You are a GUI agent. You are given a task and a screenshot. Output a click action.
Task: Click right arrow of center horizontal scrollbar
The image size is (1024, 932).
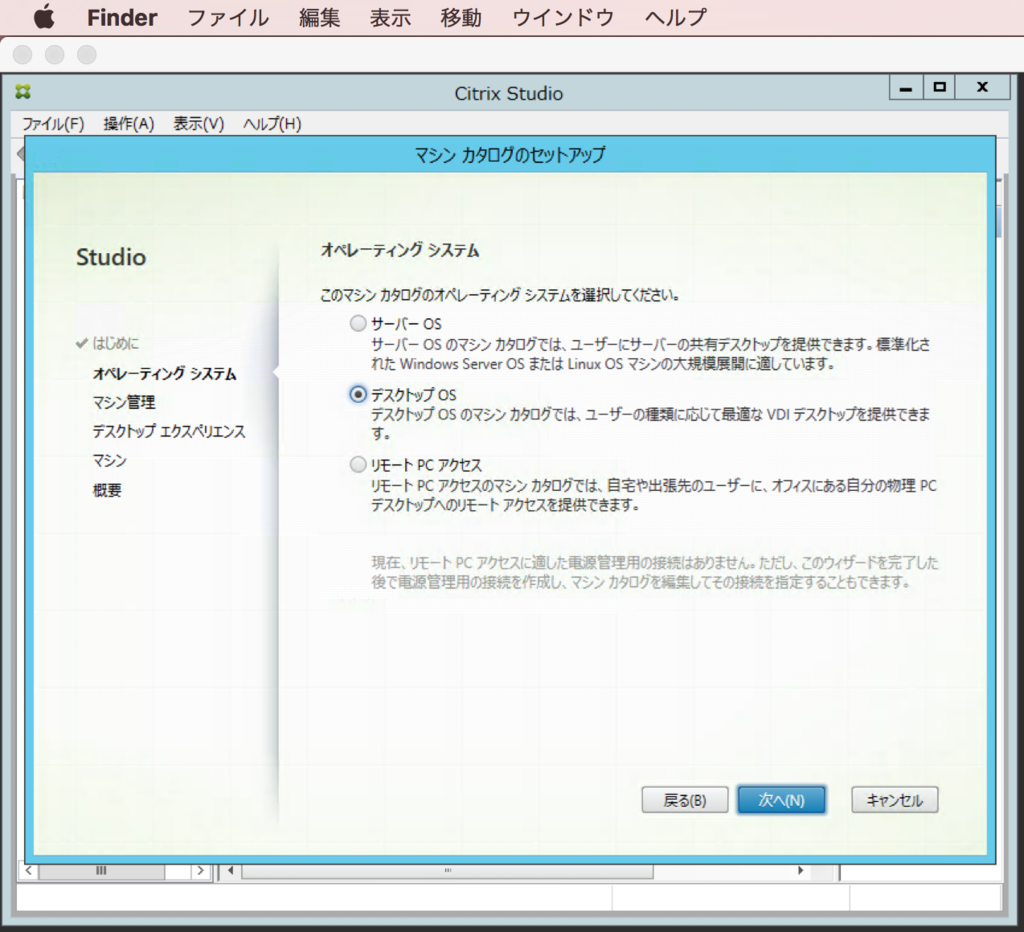801,871
